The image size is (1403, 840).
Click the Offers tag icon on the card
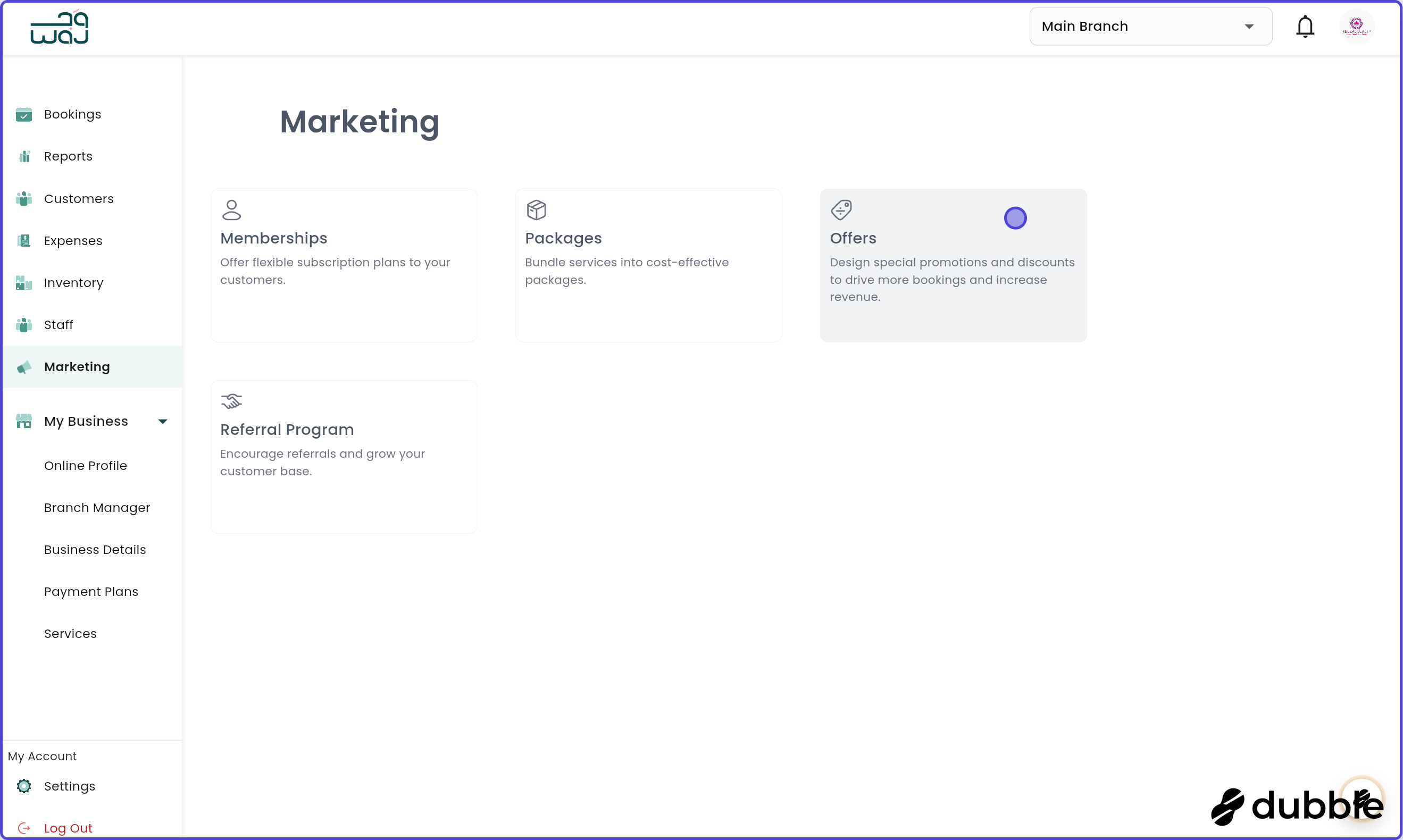[x=841, y=209]
